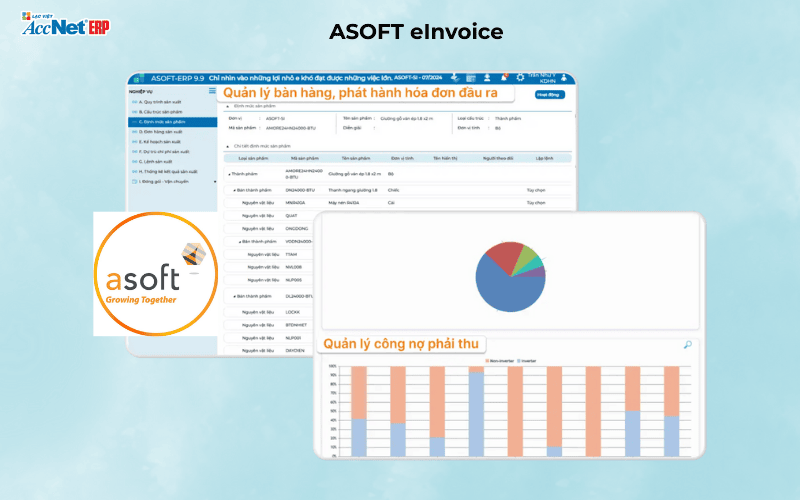Screen dimensions: 800x500
Task: Open the ASOFT-ERP app grid icon
Action: click(137, 79)
